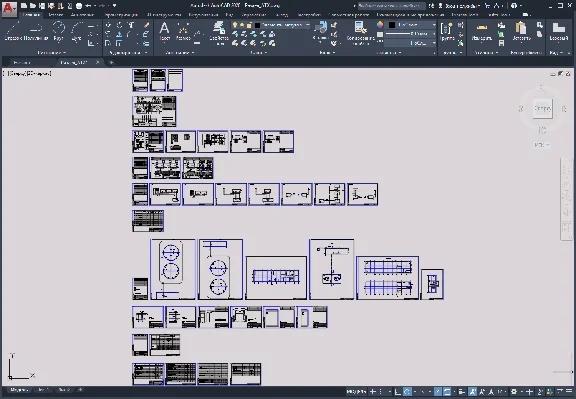Click the Paste (Вставить) button
The image size is (576, 399).
click(521, 31)
